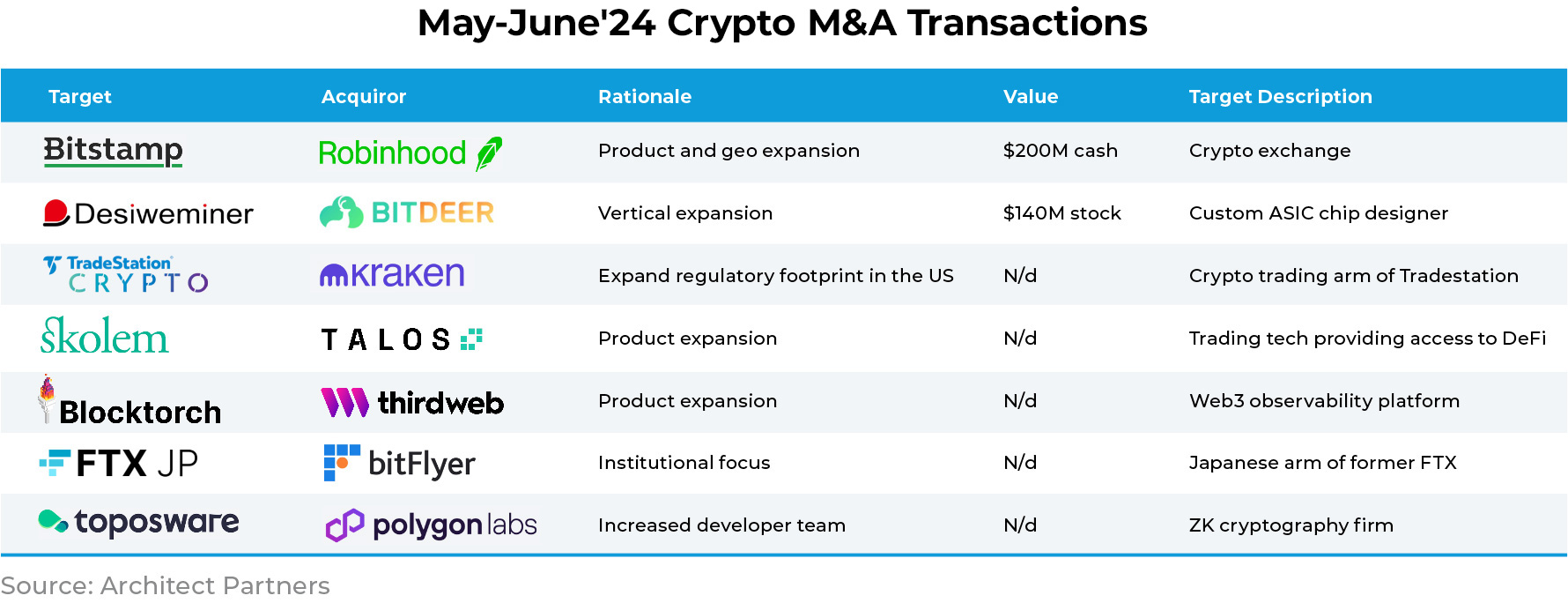Click the Polygon Labs logo

tap(431, 525)
